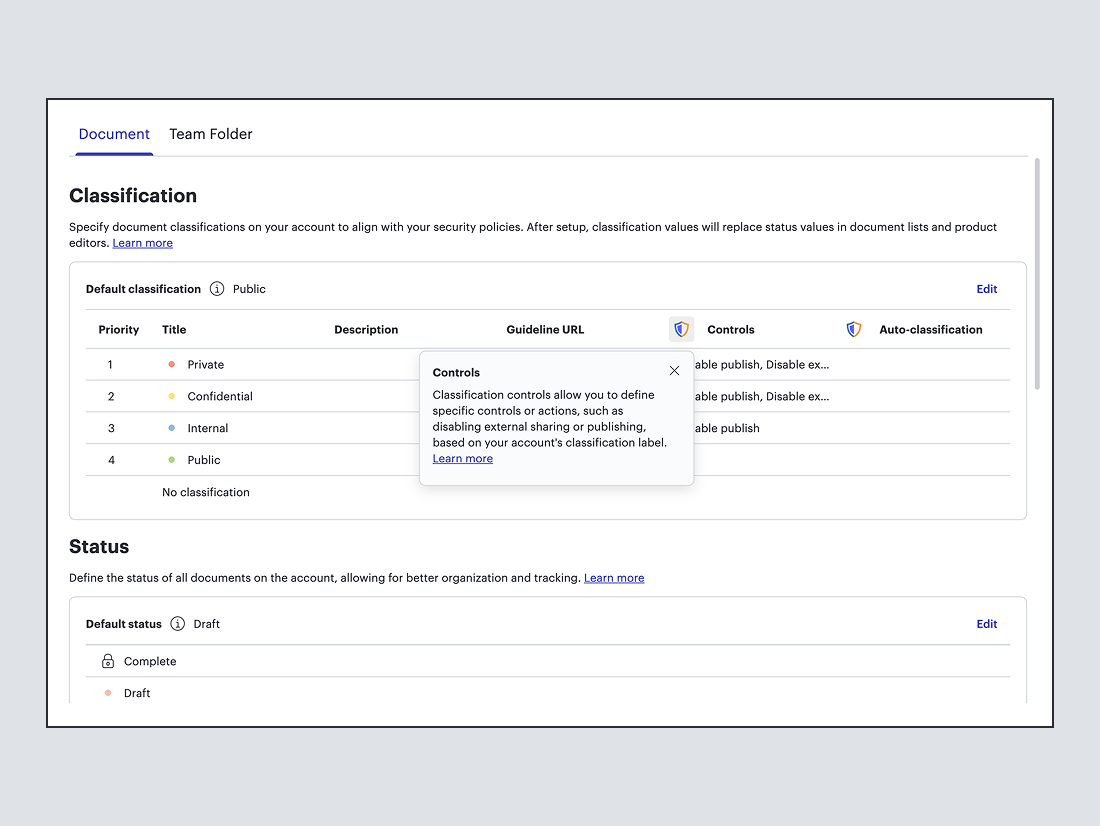Click the green dot for Public classification
This screenshot has width=1100, height=826.
tap(172, 460)
